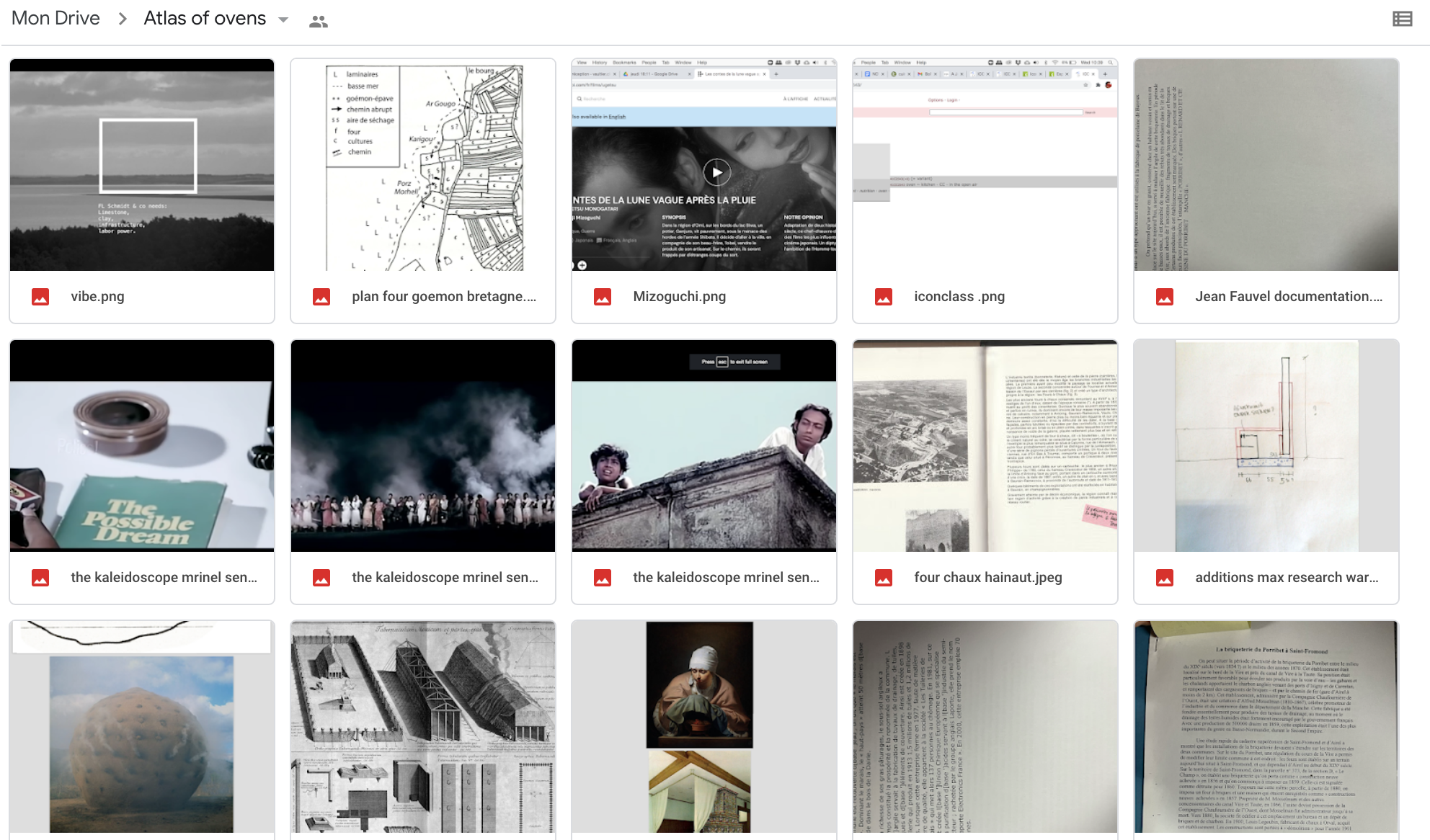Click image icon next to vibe.png

[40, 297]
